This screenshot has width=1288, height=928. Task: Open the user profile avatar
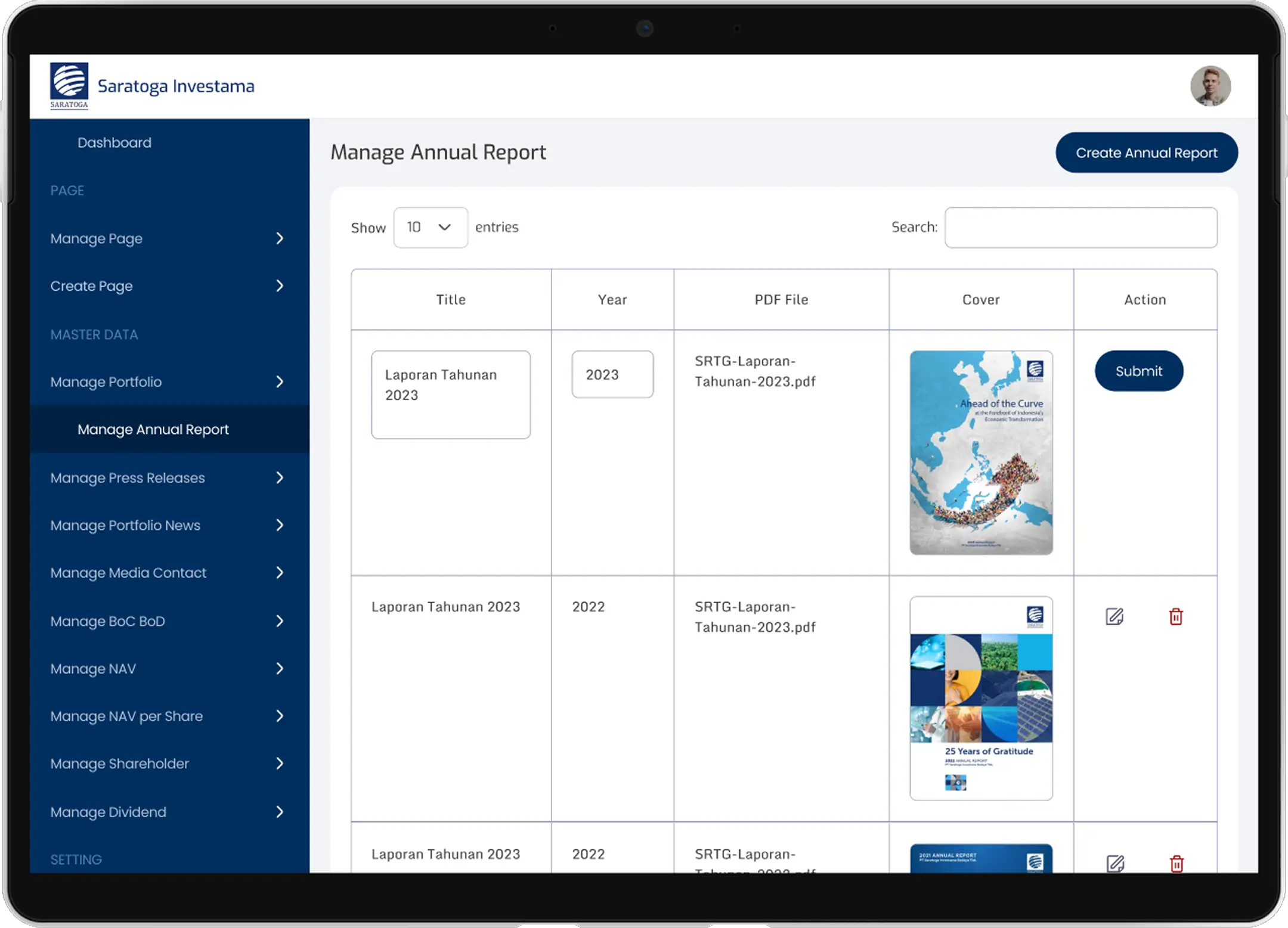pyautogui.click(x=1210, y=86)
